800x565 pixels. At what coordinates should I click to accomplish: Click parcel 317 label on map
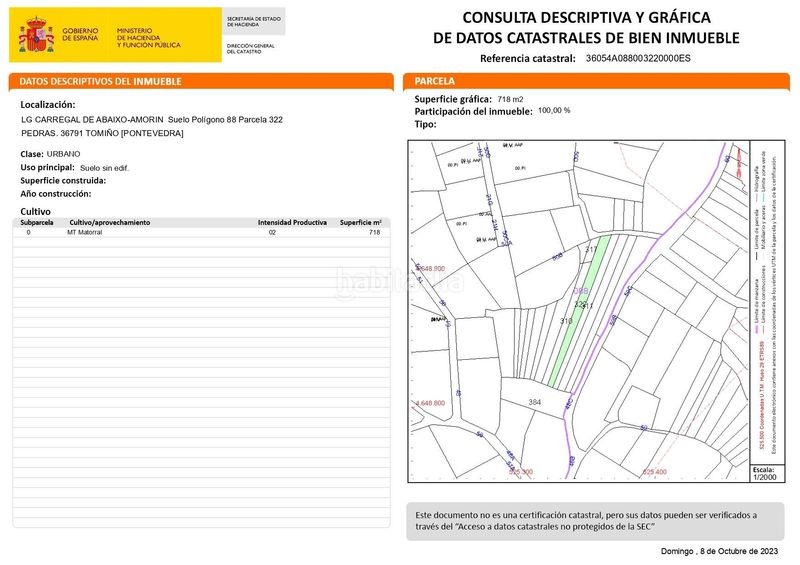coord(591,250)
